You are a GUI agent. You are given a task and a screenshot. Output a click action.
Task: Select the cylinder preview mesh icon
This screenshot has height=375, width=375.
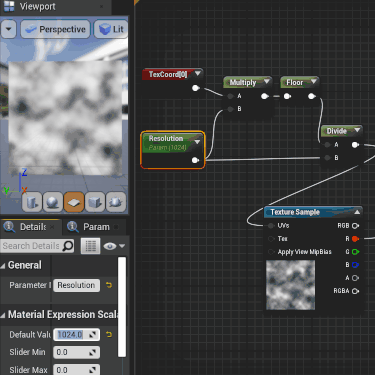click(x=32, y=202)
